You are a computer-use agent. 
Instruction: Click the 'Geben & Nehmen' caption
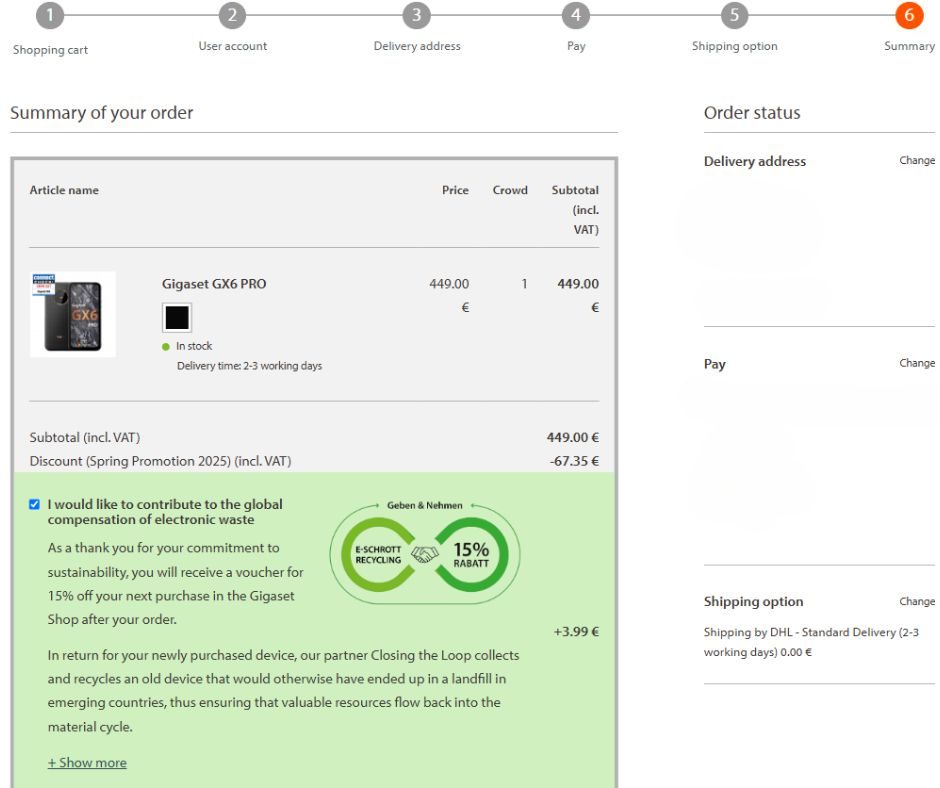point(424,506)
